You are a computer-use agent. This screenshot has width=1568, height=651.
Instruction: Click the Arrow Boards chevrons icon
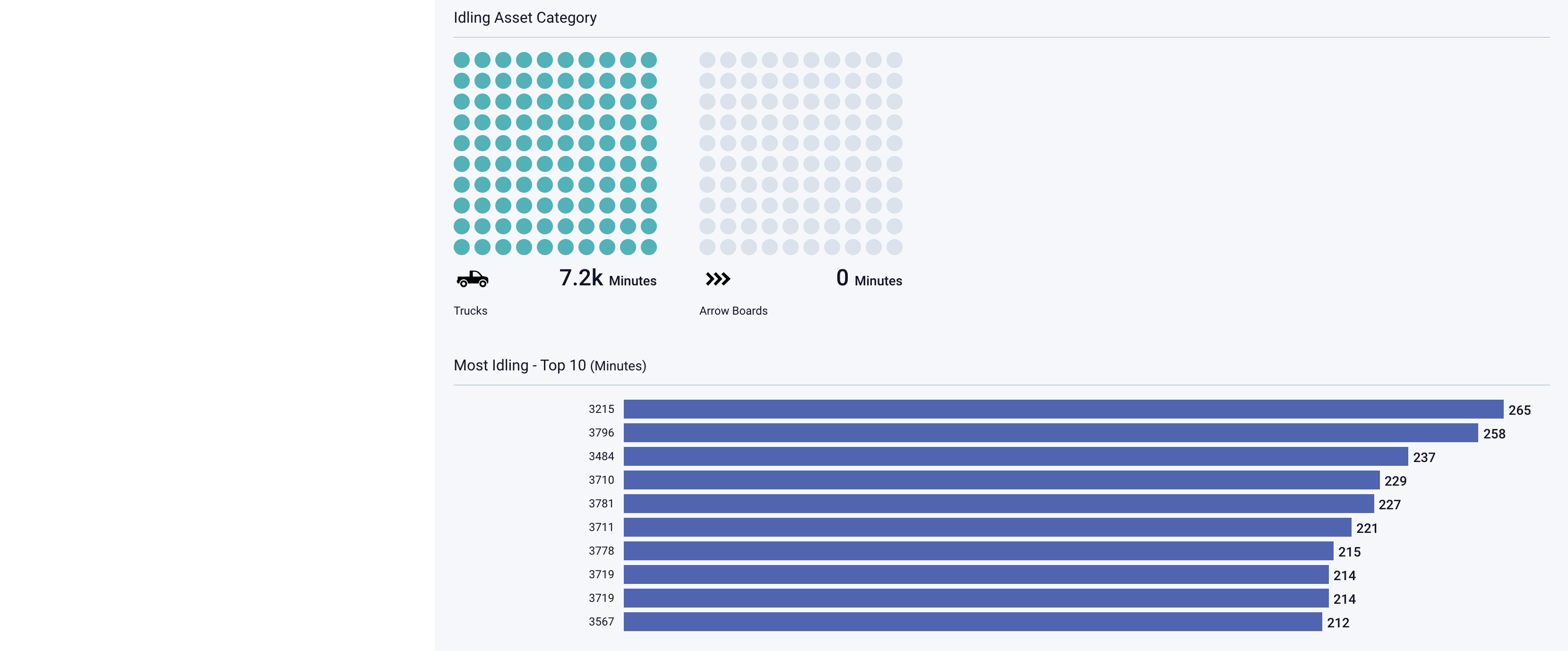718,279
